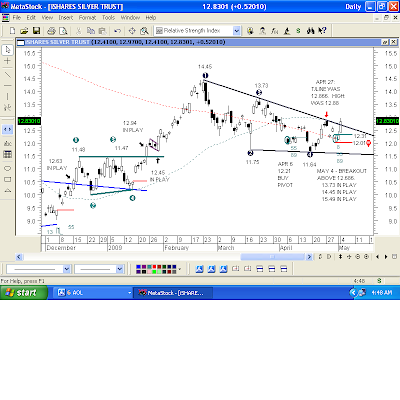The image size is (400, 400).
Task: Select the triangle drawing tool
Action: [7, 191]
